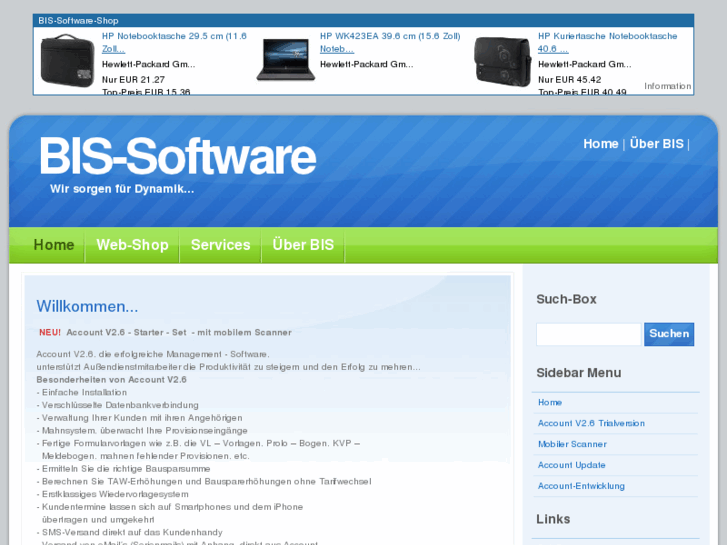
Task: Select Über BIS in the green navigation bar
Action: click(x=303, y=245)
